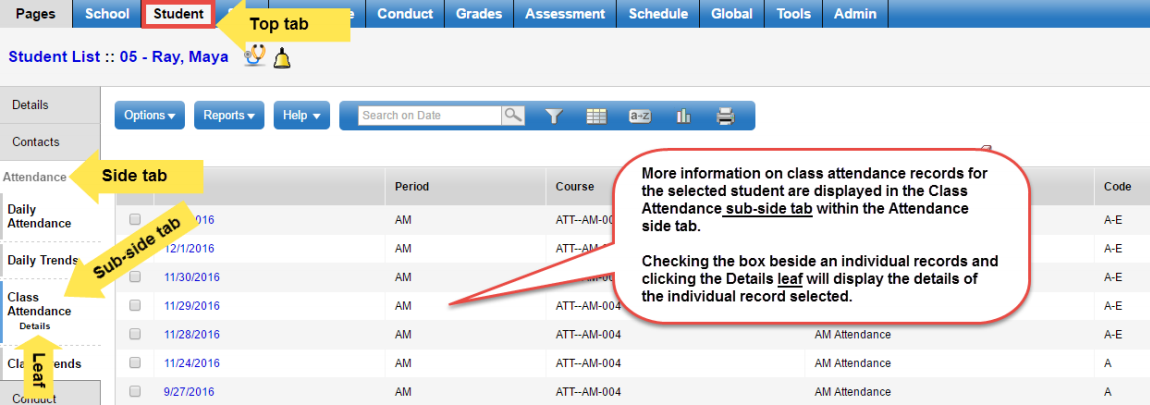Click the Student List breadcrumb link
The height and width of the screenshot is (405, 1150).
coord(54,56)
